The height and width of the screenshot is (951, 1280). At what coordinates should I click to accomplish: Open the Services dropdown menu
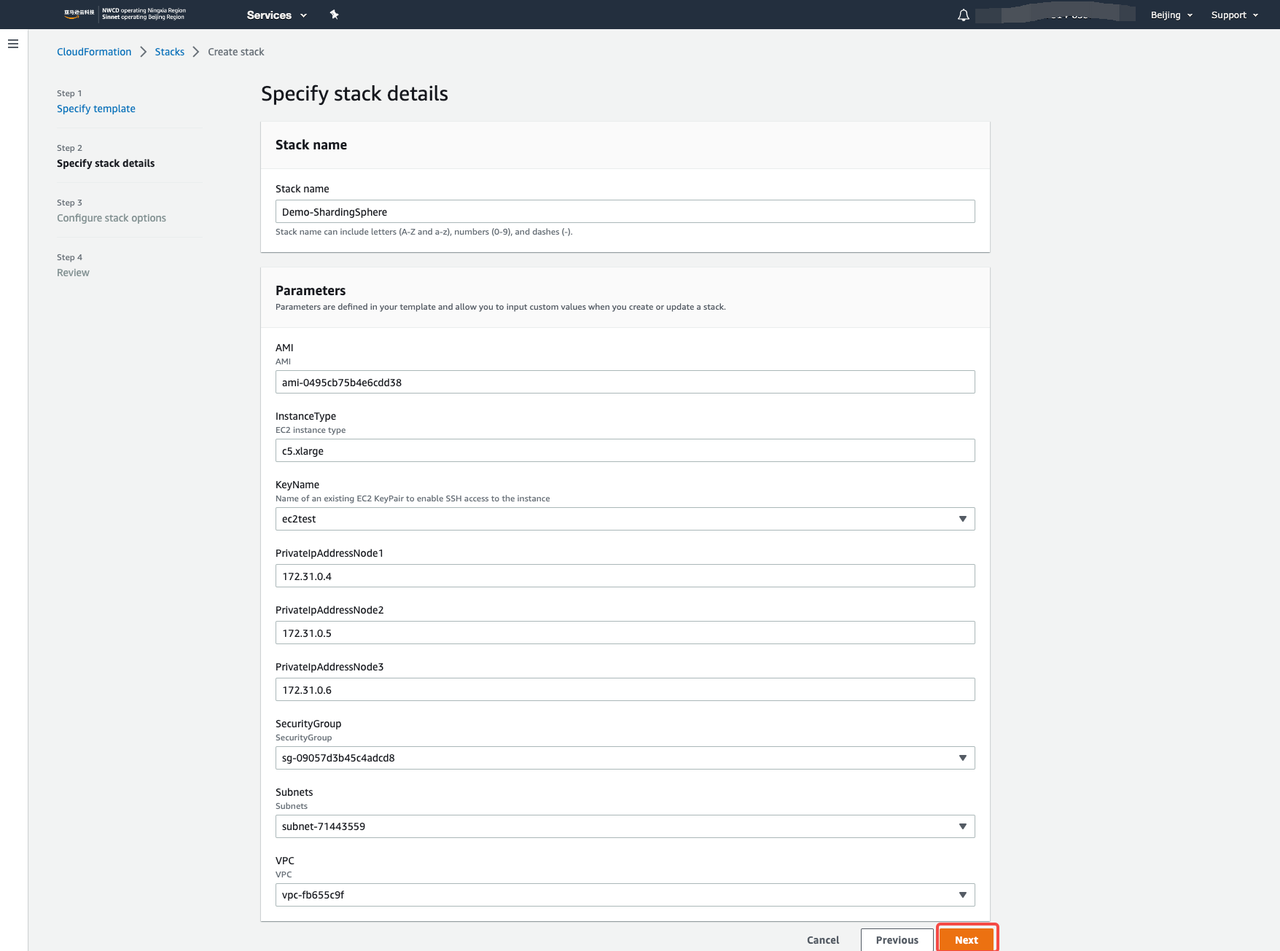277,15
